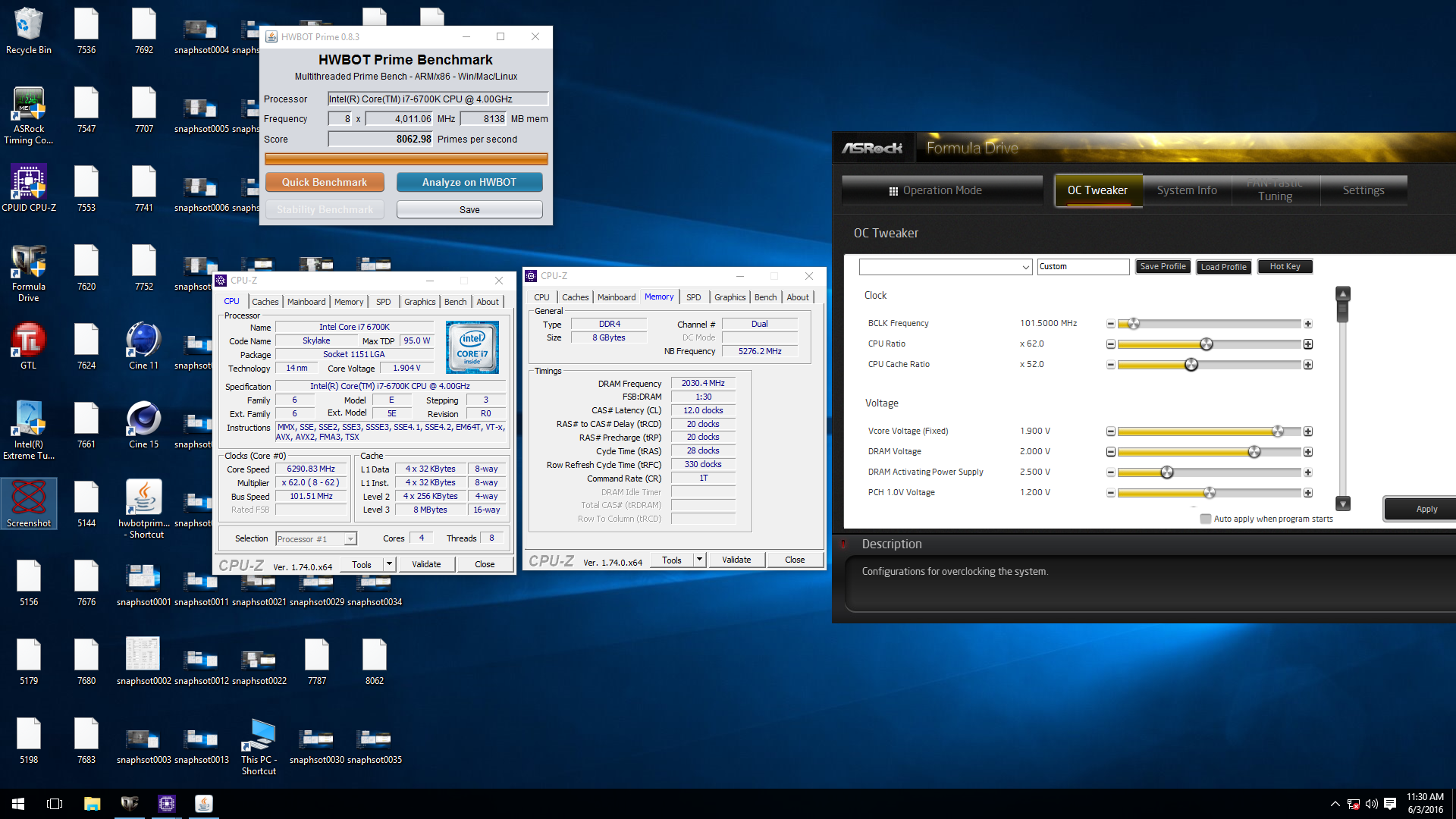Open File Explorer from taskbar
This screenshot has width=1456, height=819.
coord(92,804)
